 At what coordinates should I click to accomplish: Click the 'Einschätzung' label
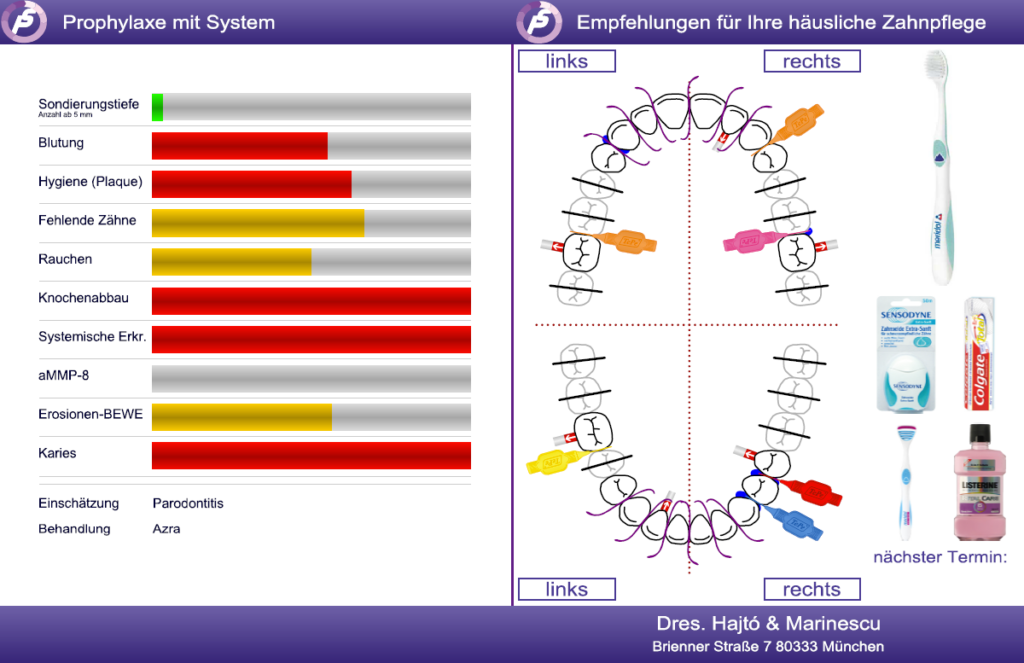[78, 504]
